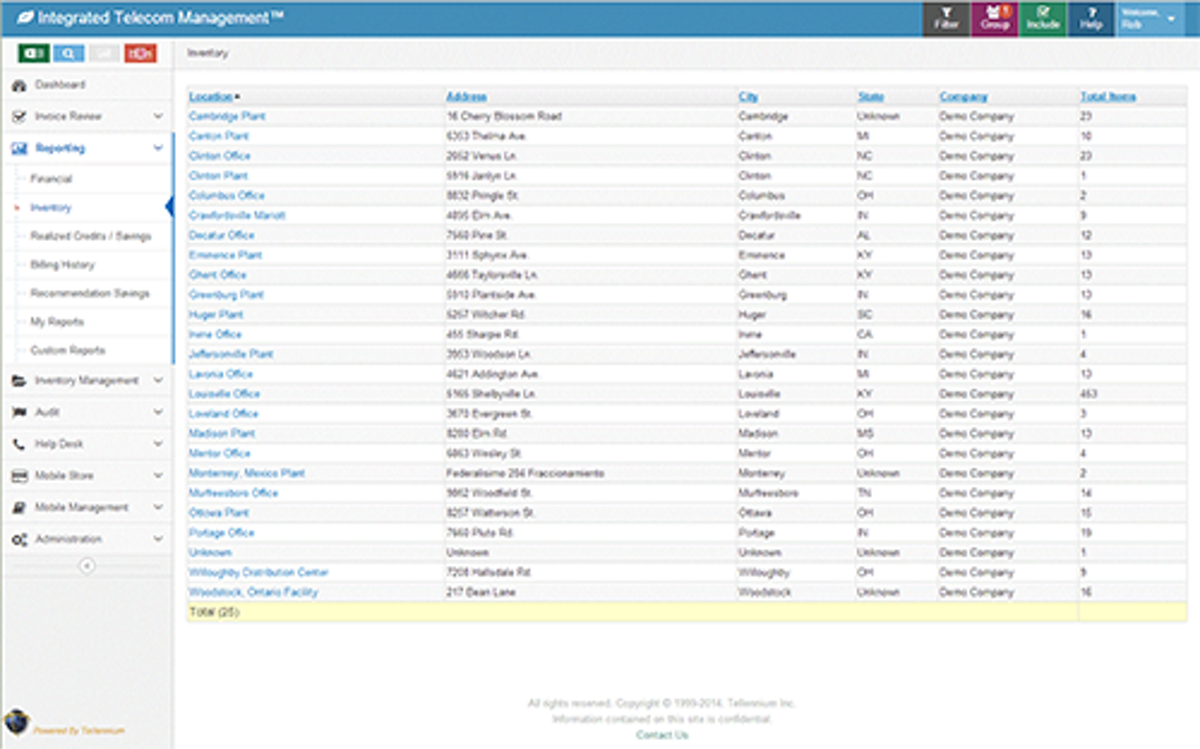Open Custom Reports submenu item
This screenshot has width=1200, height=749.
click(67, 351)
